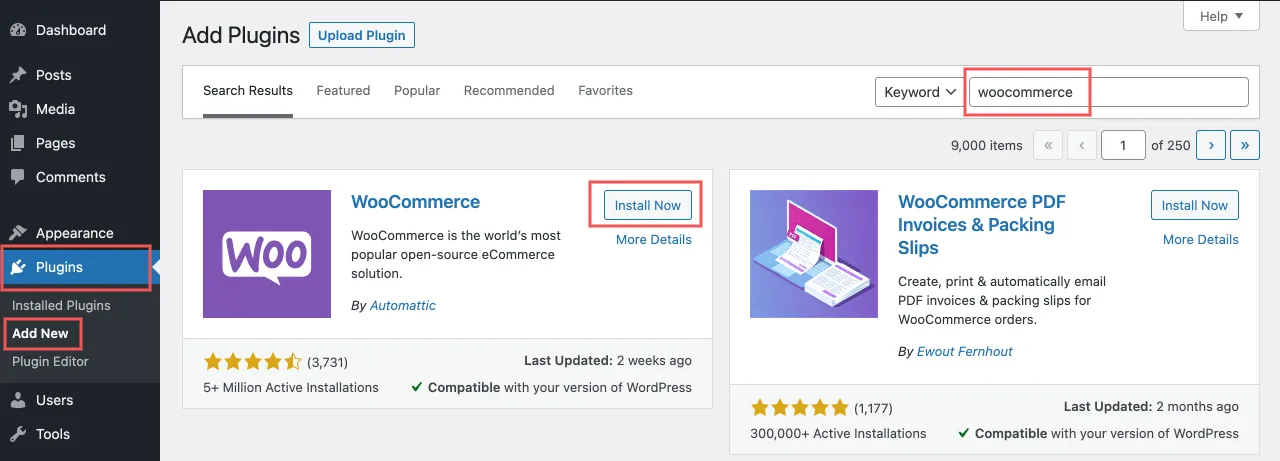The image size is (1280, 461).
Task: Open the Automattic author link
Action: pos(403,305)
